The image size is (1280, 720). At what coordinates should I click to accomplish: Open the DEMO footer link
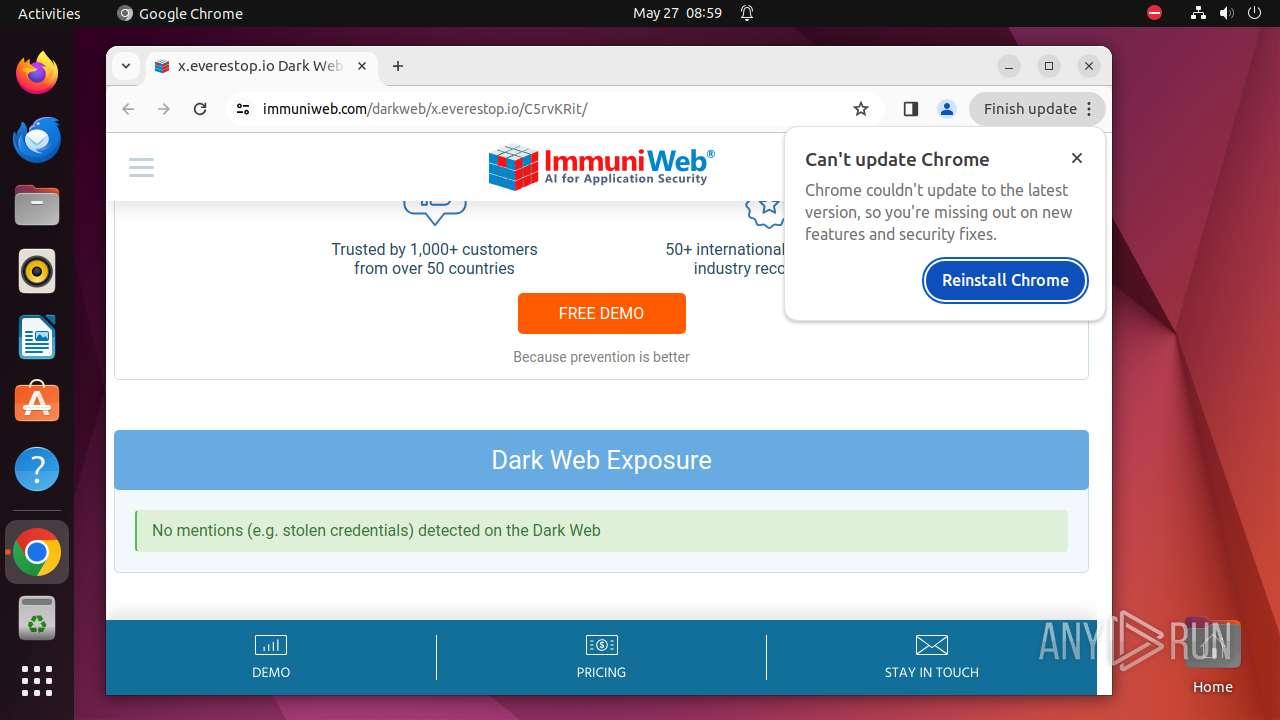pos(271,657)
